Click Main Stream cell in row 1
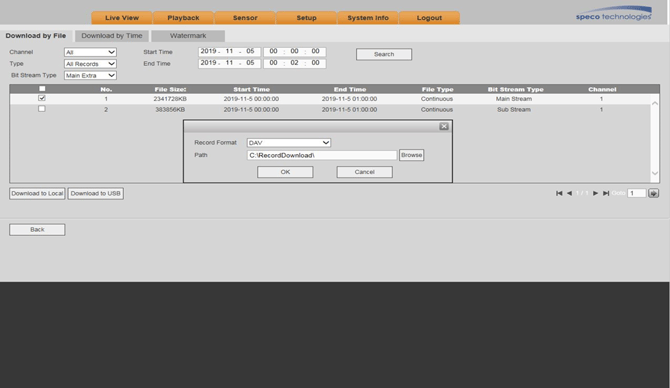 (x=514, y=99)
